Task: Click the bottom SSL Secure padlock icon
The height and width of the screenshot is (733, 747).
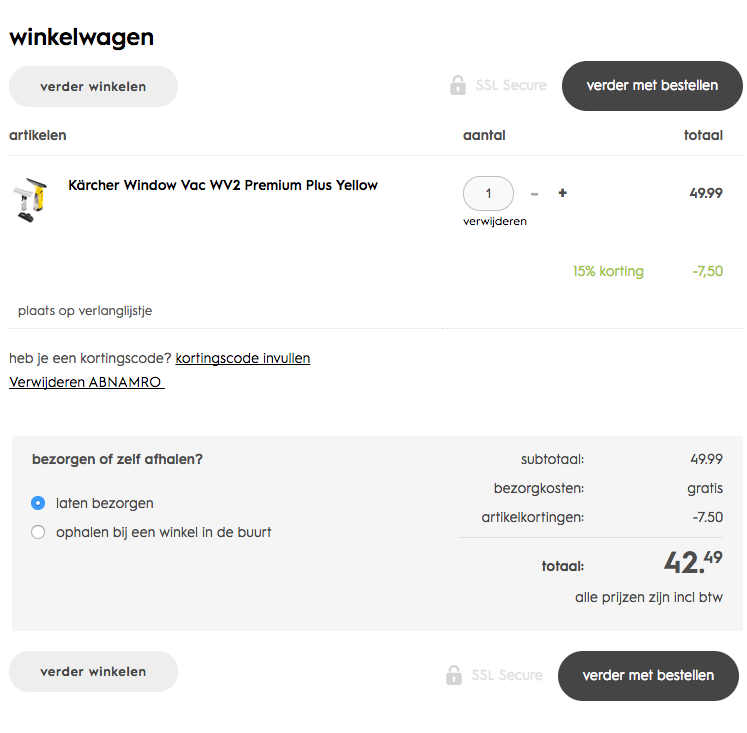Action: 454,675
